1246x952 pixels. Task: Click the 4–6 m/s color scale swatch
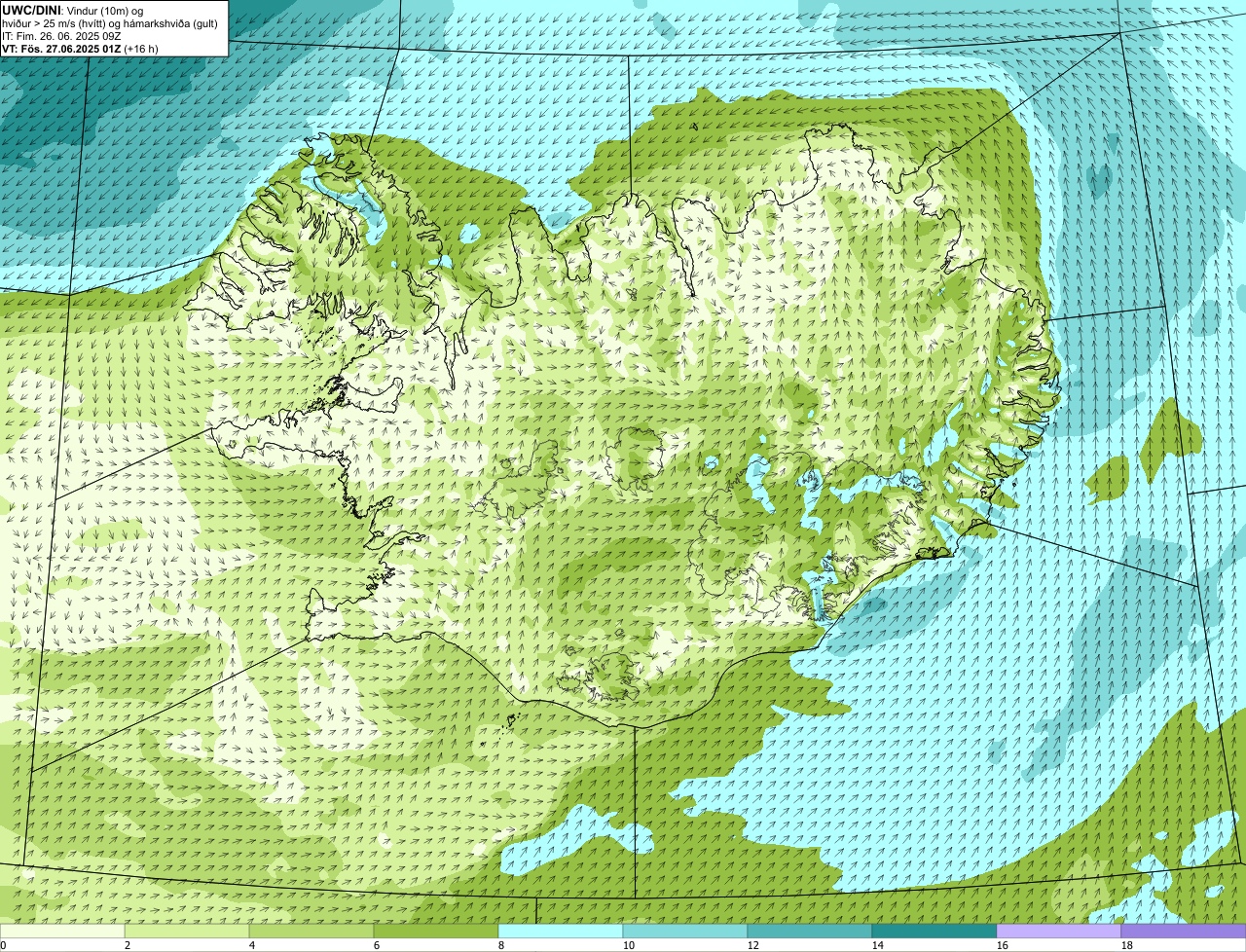(311, 931)
